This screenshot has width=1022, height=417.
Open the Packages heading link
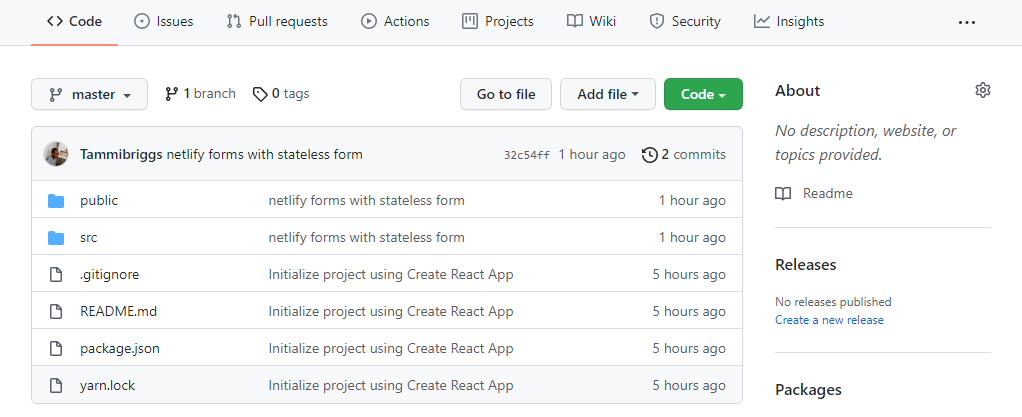pyautogui.click(x=808, y=390)
